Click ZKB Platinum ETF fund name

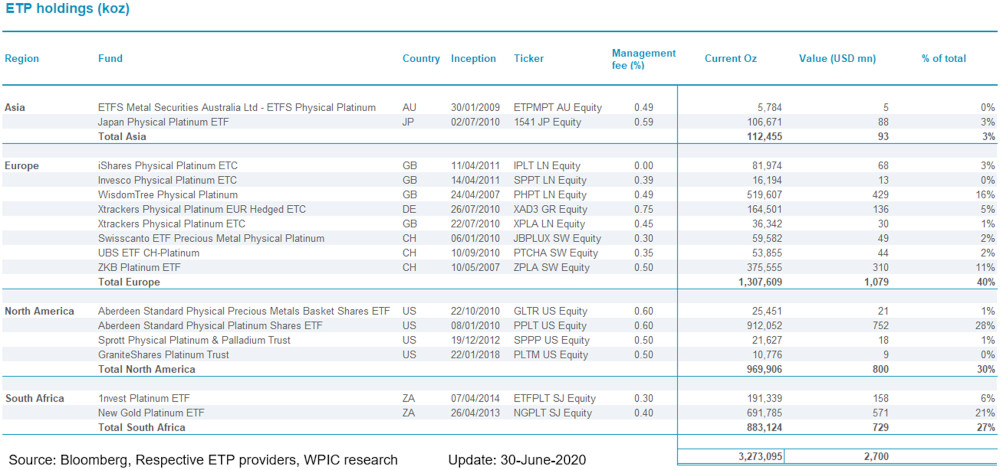pyautogui.click(x=139, y=268)
